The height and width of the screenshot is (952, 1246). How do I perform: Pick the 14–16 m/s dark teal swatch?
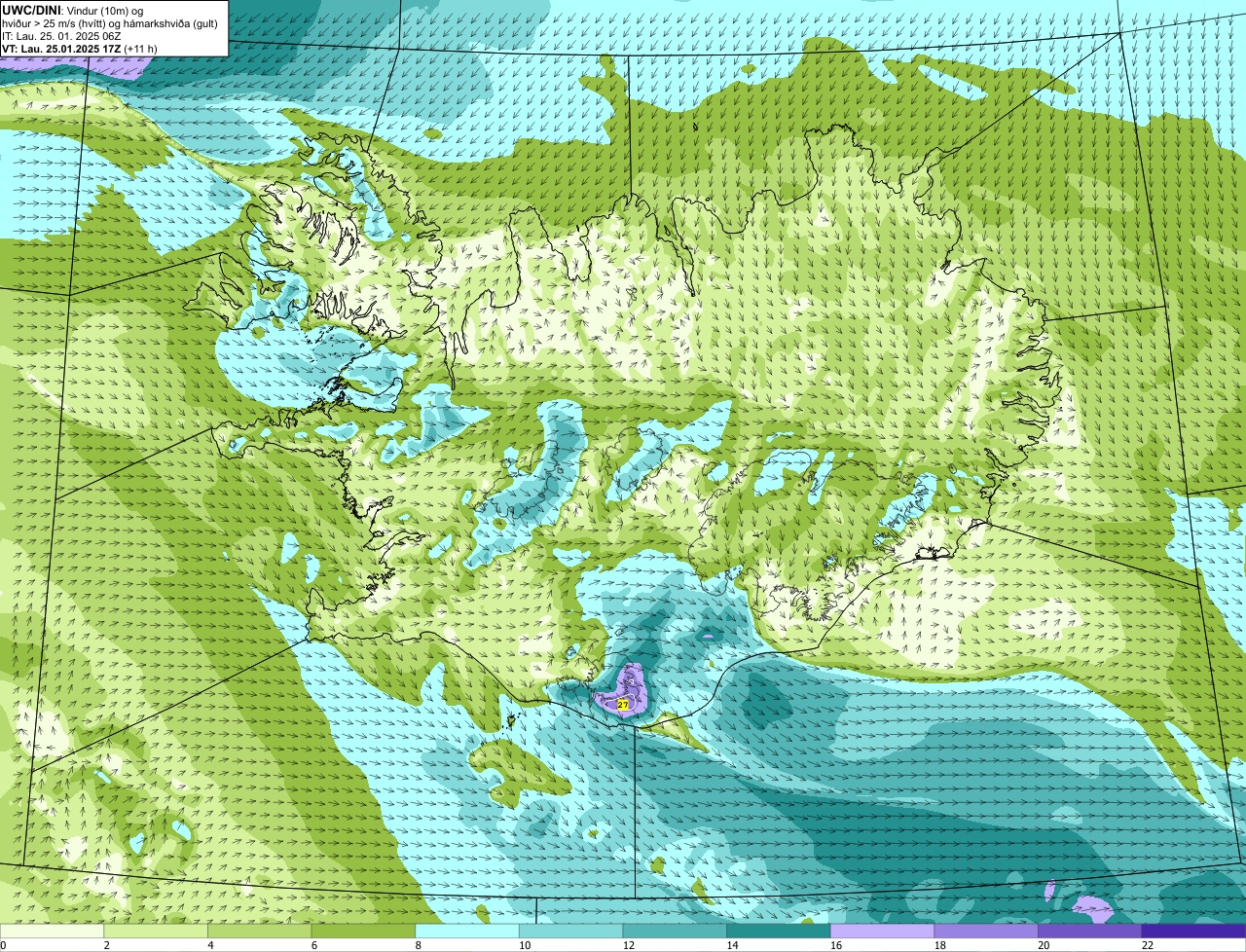tap(779, 931)
